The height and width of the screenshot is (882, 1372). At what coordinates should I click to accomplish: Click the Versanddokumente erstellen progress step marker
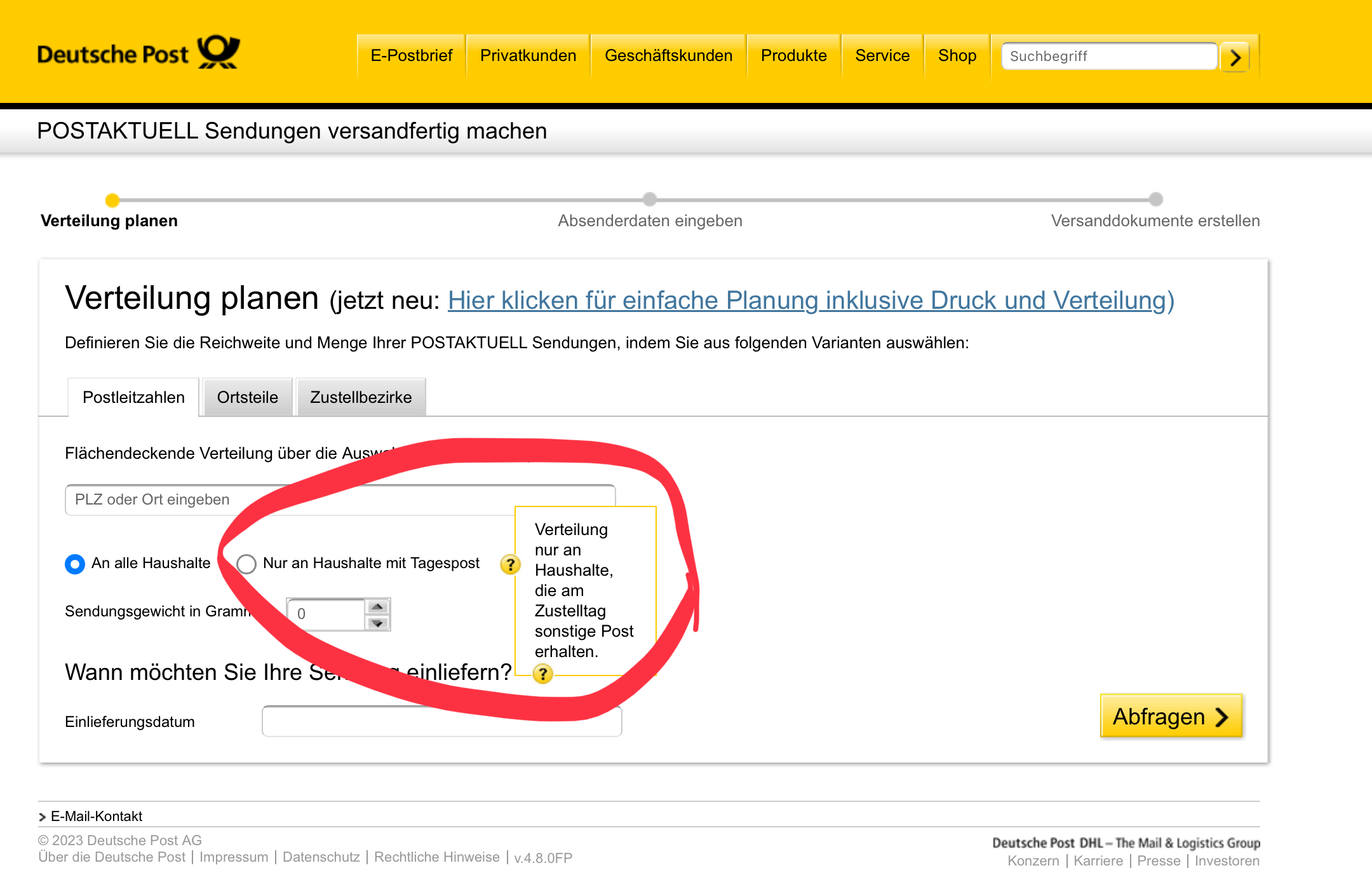1156,200
